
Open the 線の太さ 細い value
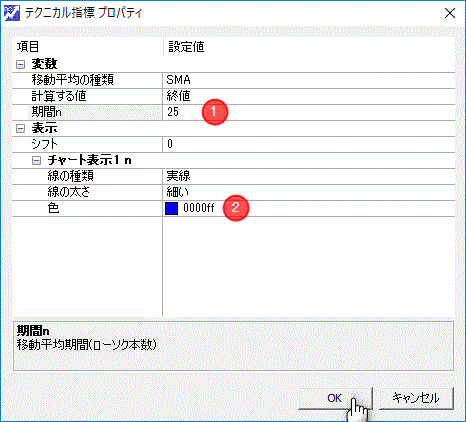pos(309,192)
